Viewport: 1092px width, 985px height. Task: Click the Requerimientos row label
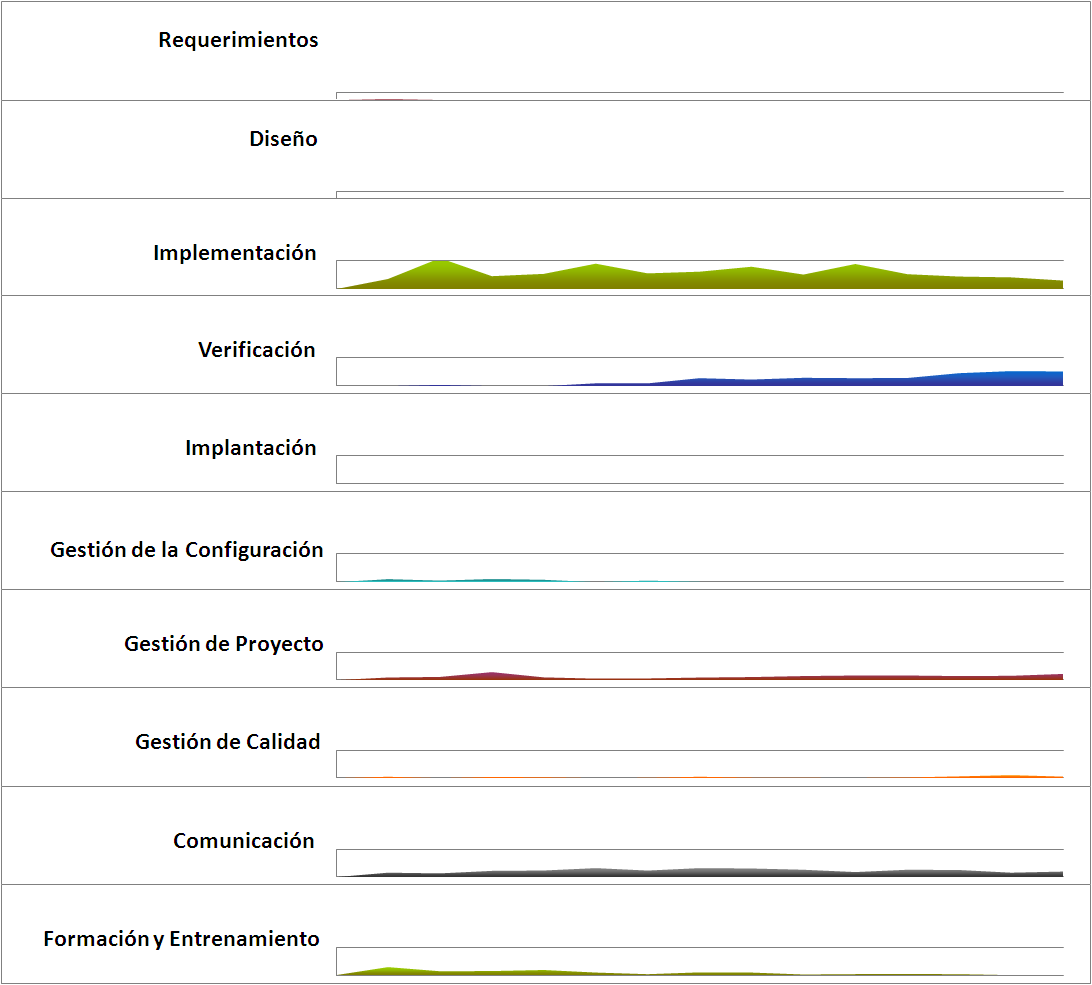238,41
